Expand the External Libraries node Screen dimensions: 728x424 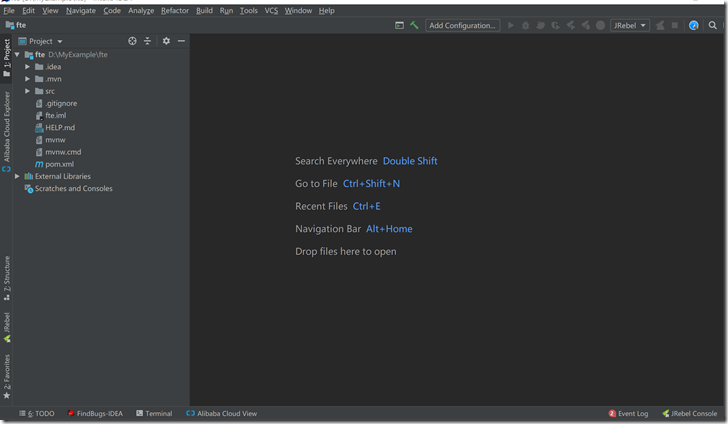coord(17,176)
